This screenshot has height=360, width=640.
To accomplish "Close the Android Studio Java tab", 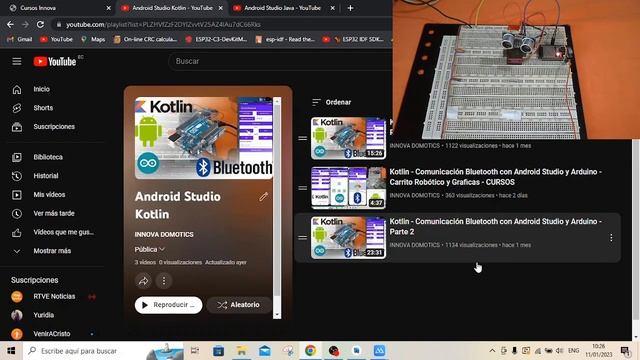I will click(x=332, y=8).
